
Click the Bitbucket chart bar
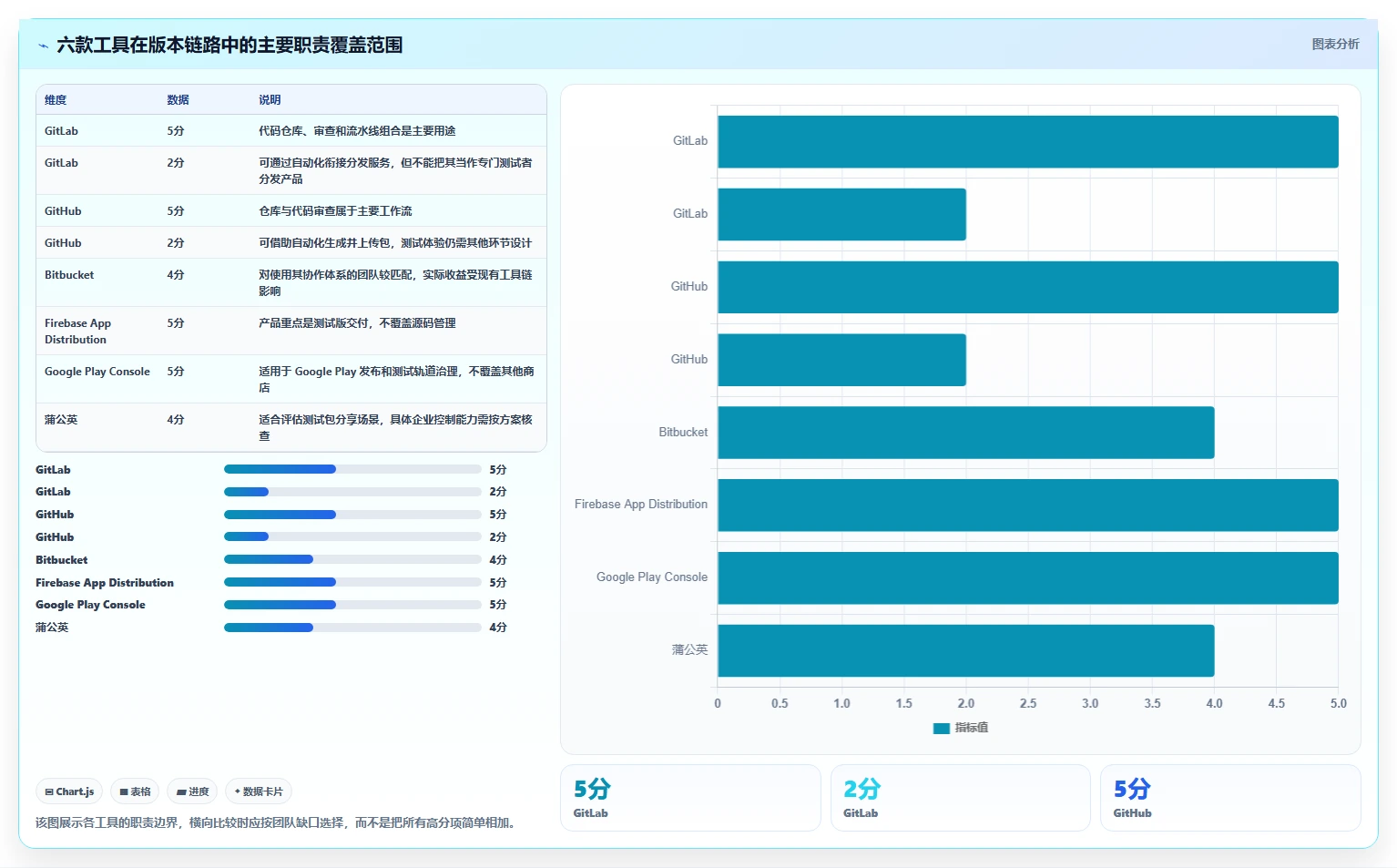(x=966, y=433)
